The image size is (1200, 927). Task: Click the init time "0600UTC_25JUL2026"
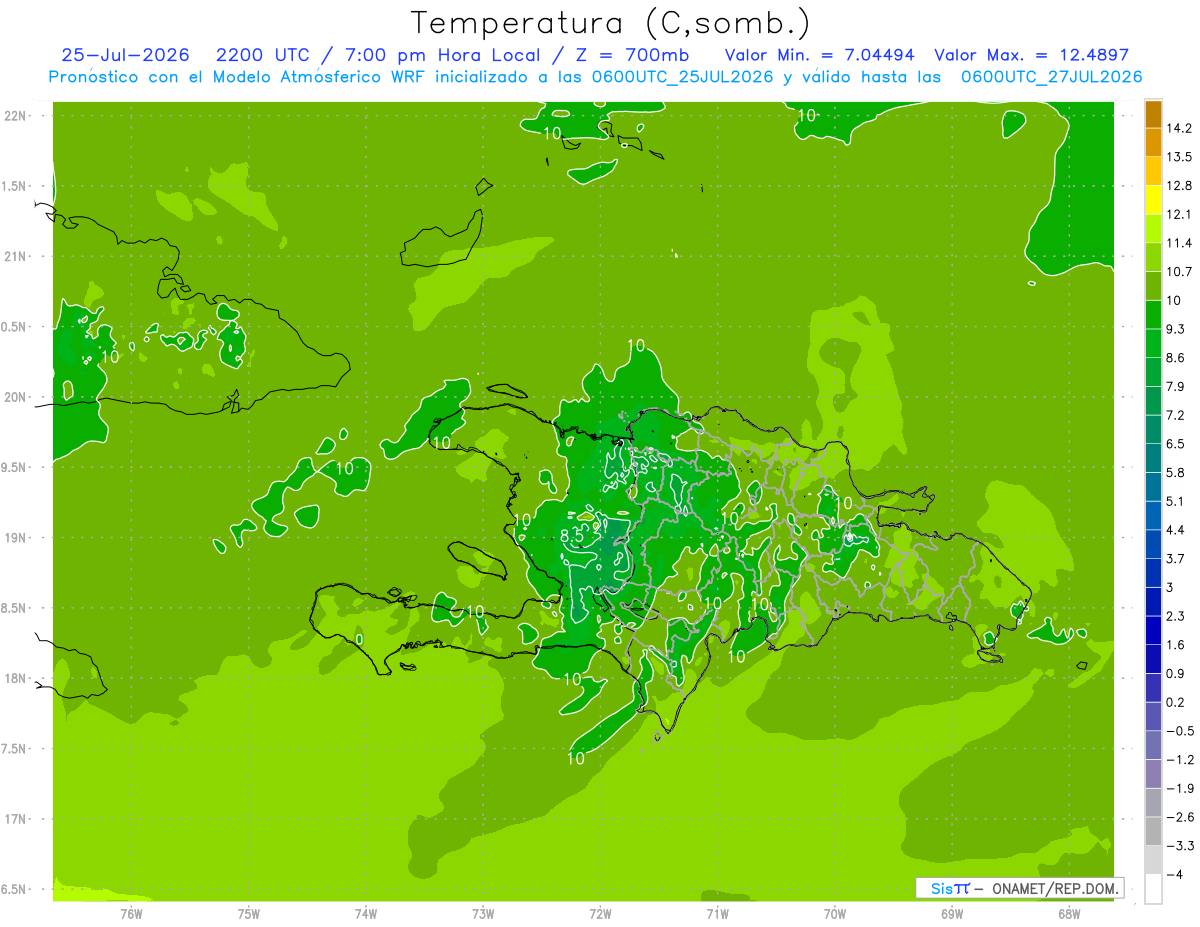(x=681, y=77)
